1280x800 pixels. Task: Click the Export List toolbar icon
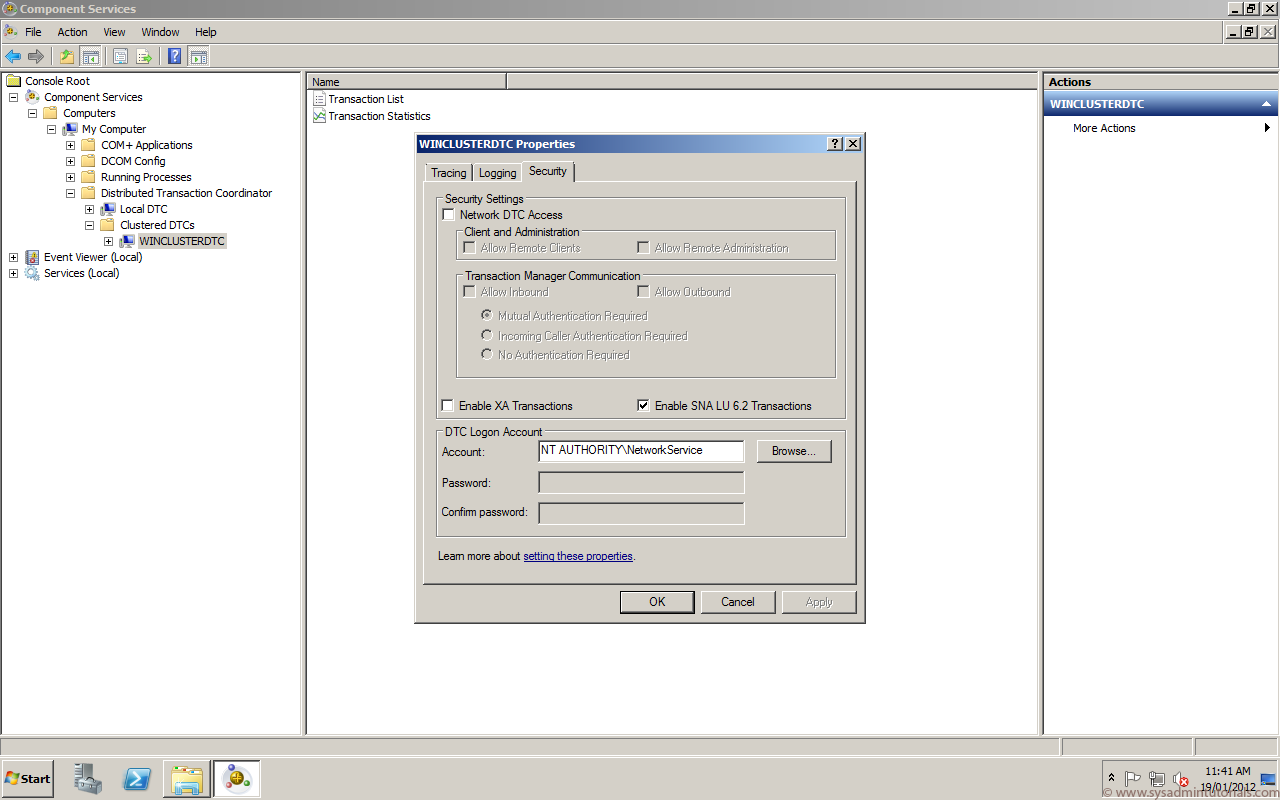[x=143, y=55]
